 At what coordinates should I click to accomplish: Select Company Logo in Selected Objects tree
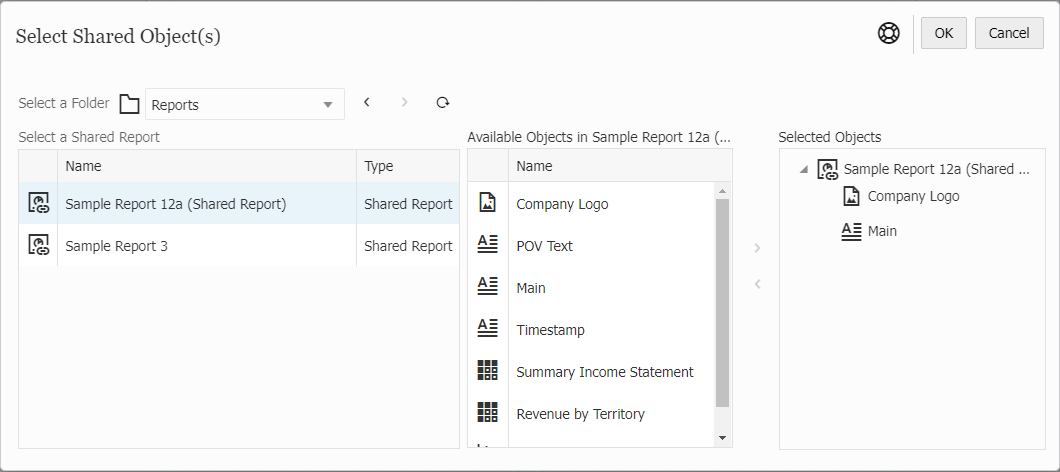[x=913, y=196]
